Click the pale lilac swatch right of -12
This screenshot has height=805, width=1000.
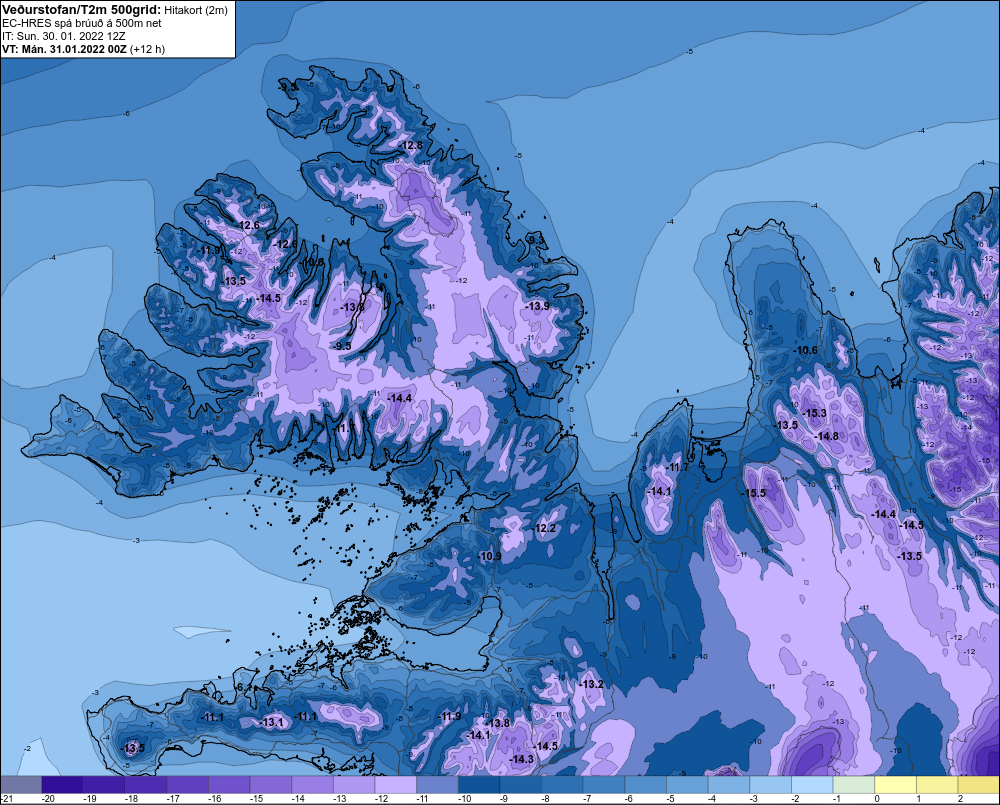396,785
